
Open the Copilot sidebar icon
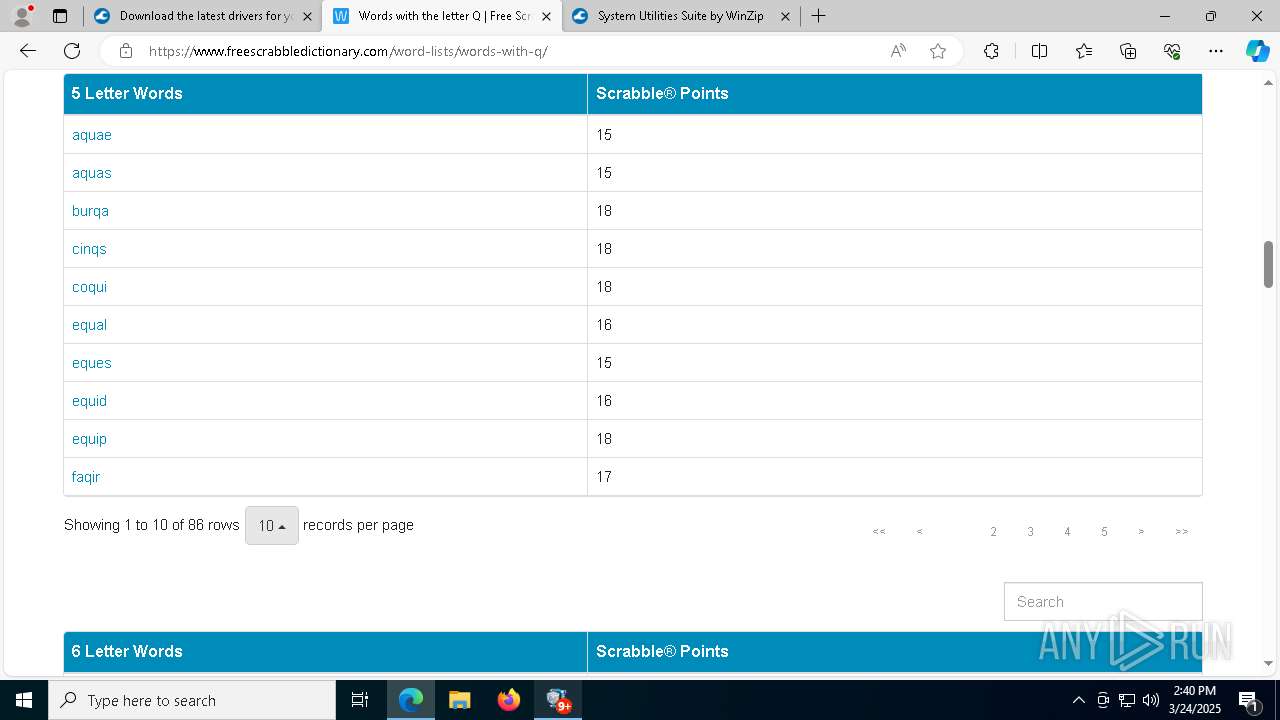pyautogui.click(x=1257, y=51)
